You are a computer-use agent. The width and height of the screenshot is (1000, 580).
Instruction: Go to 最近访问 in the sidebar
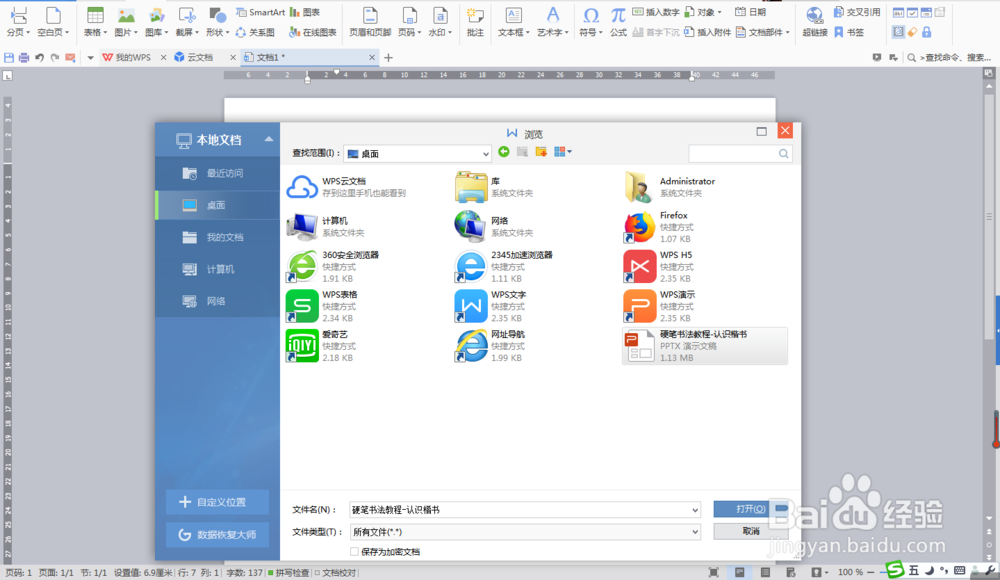[217, 173]
